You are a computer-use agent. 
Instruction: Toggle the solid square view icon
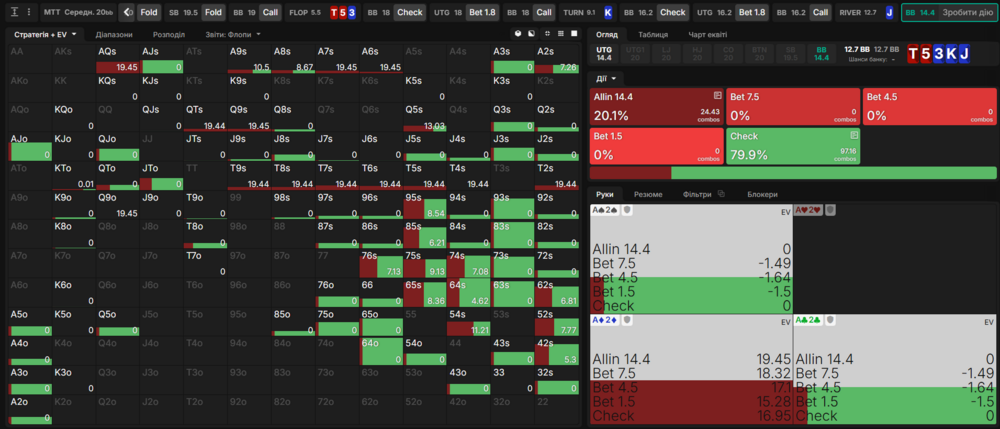pyautogui.click(x=573, y=34)
